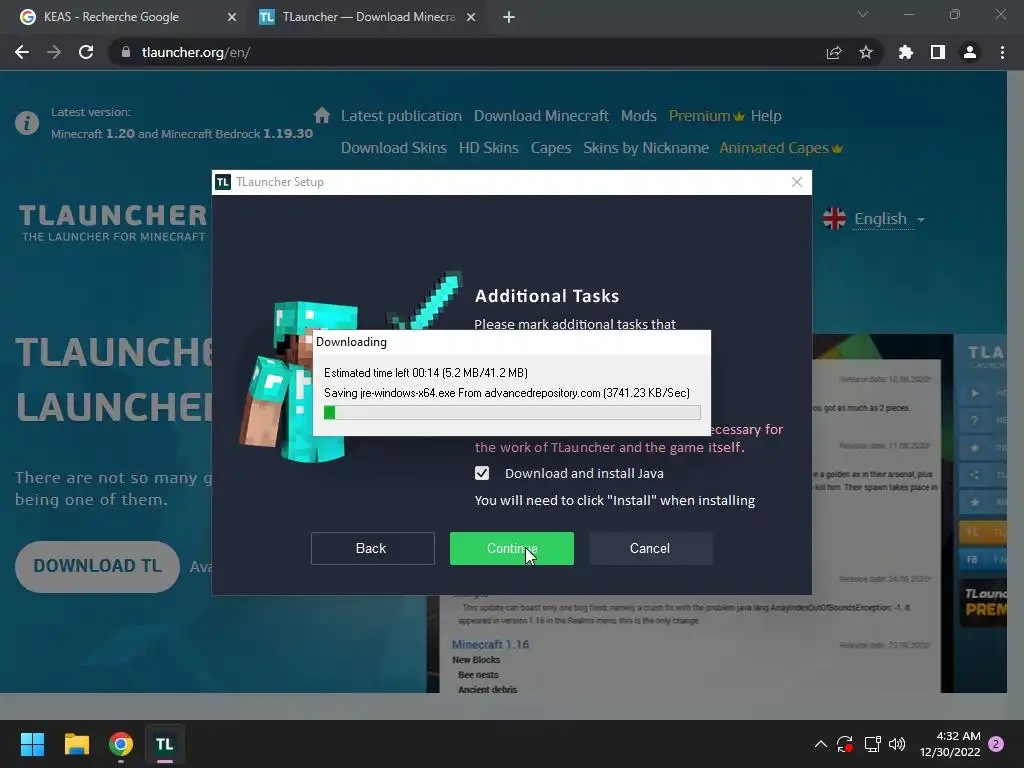Open the Chrome extensions puzzle icon

(906, 52)
